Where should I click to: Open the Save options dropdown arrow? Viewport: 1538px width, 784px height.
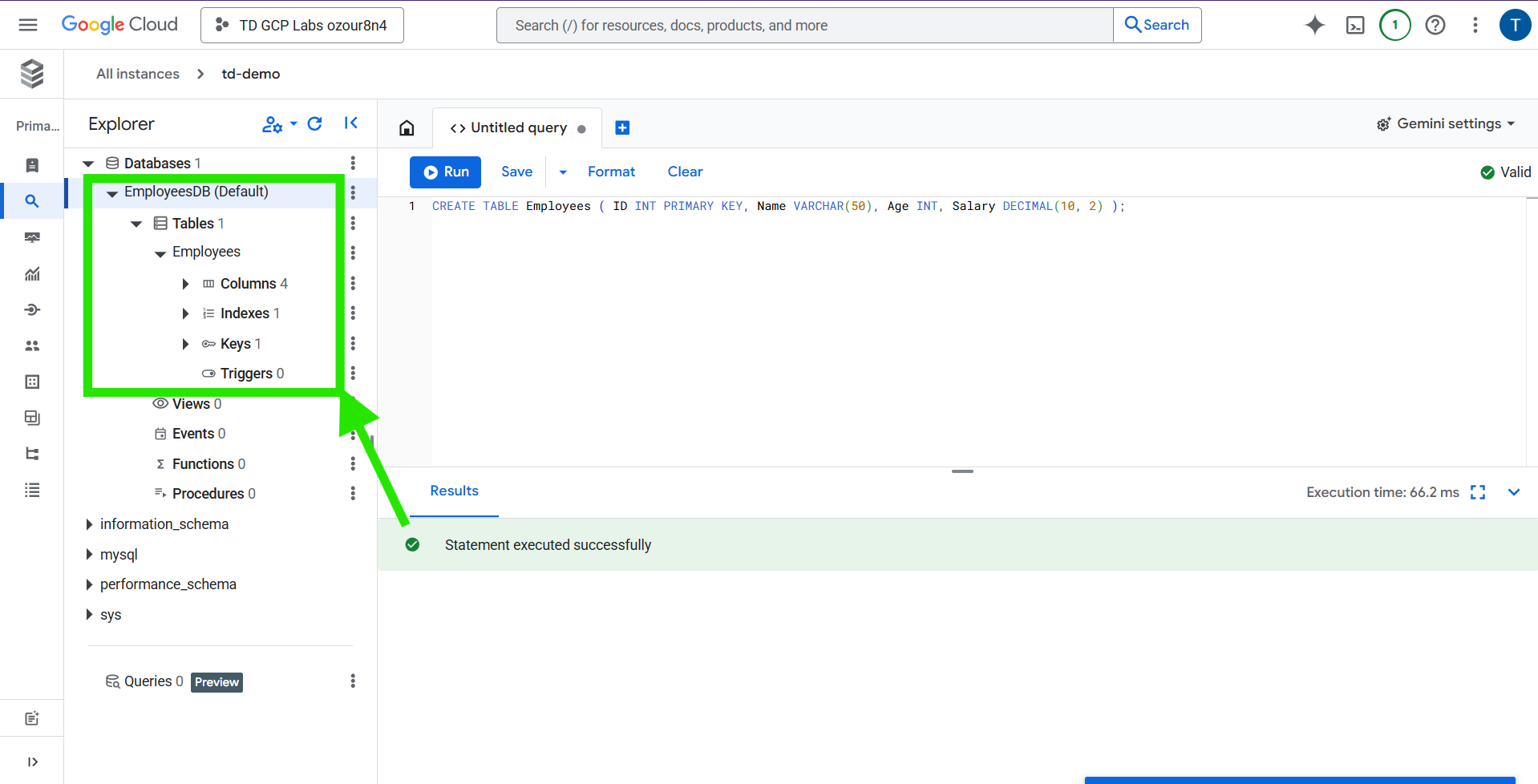[x=563, y=172]
